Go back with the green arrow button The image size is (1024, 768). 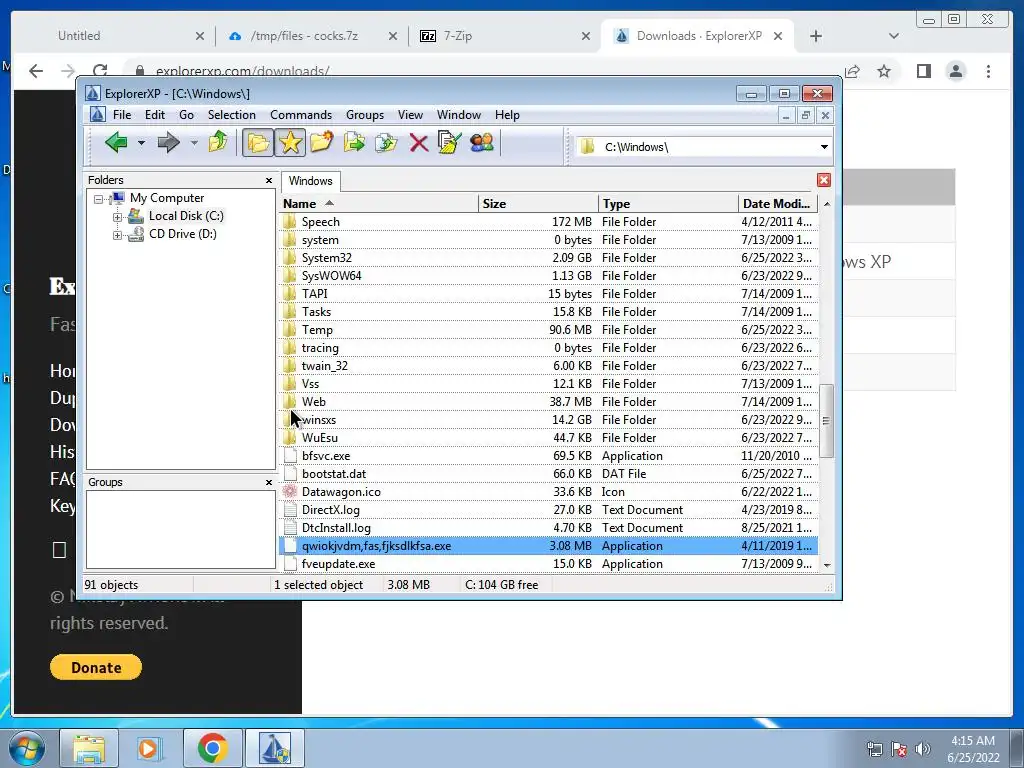(116, 142)
